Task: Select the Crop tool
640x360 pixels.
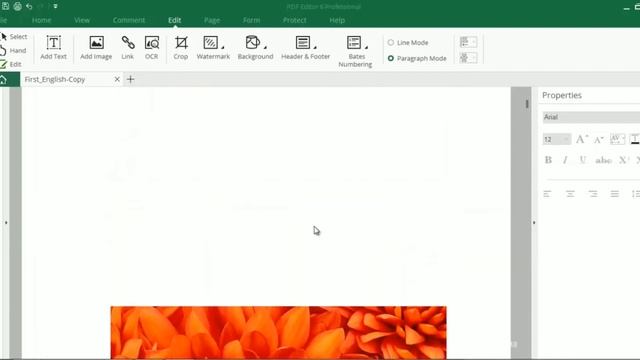Action: tap(181, 48)
